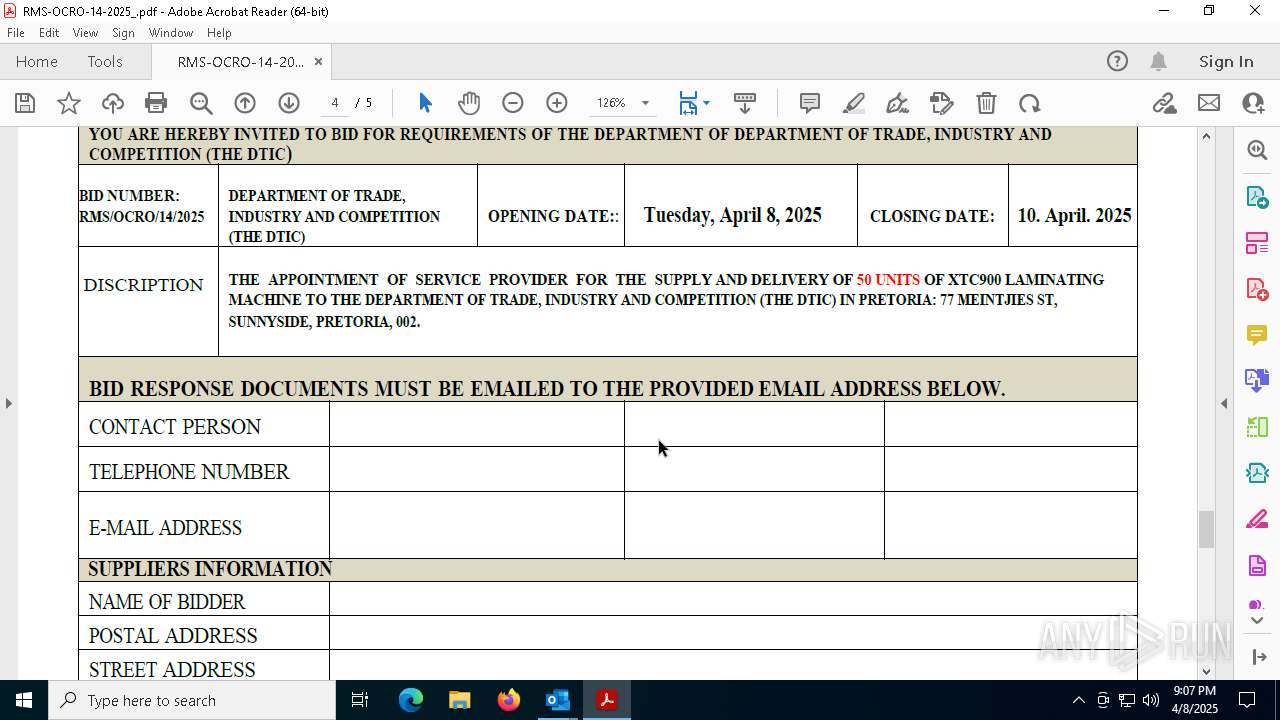Delete with trash can icon

pos(986,103)
